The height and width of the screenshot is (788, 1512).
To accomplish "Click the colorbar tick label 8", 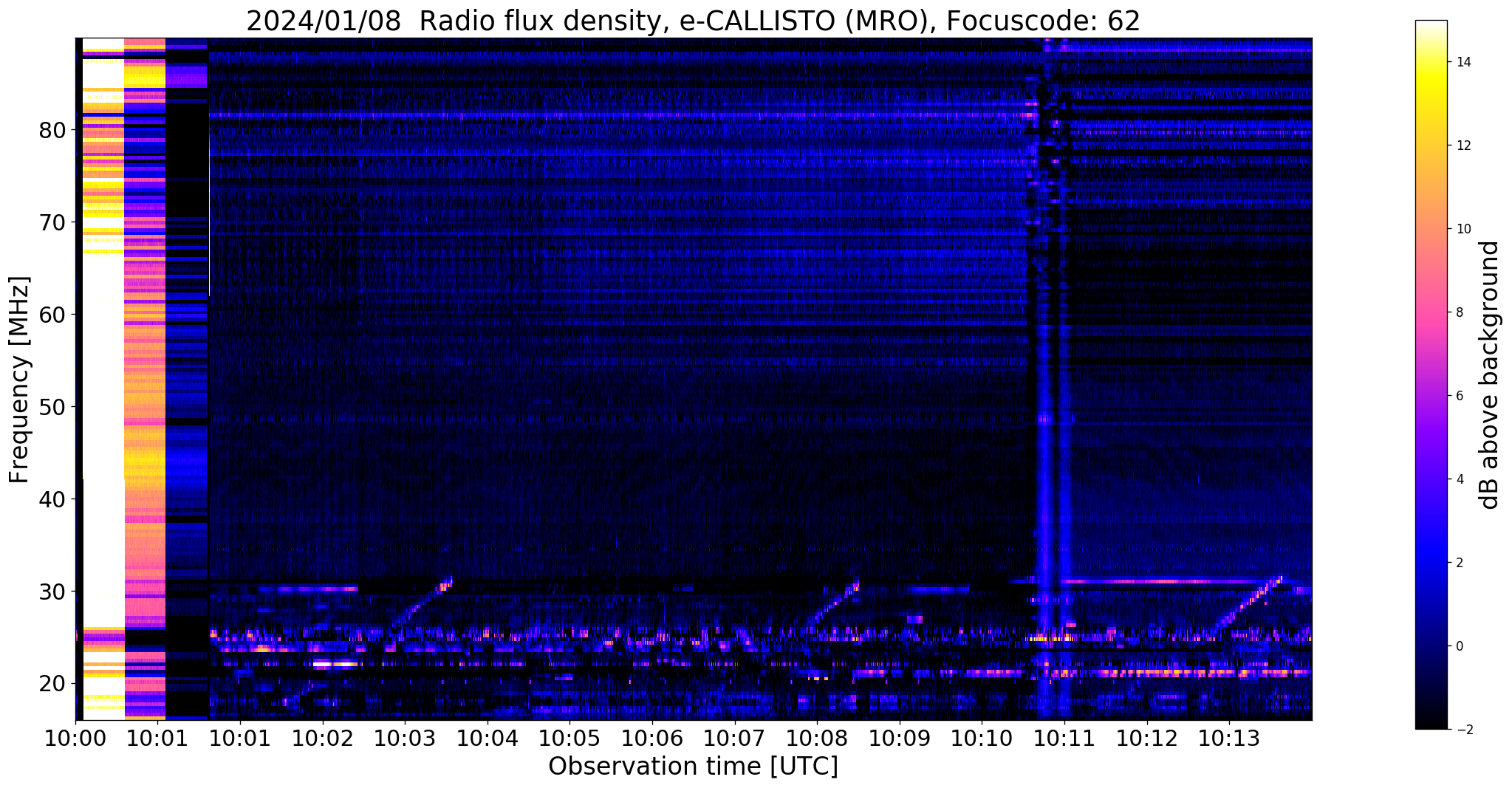I will (1459, 312).
